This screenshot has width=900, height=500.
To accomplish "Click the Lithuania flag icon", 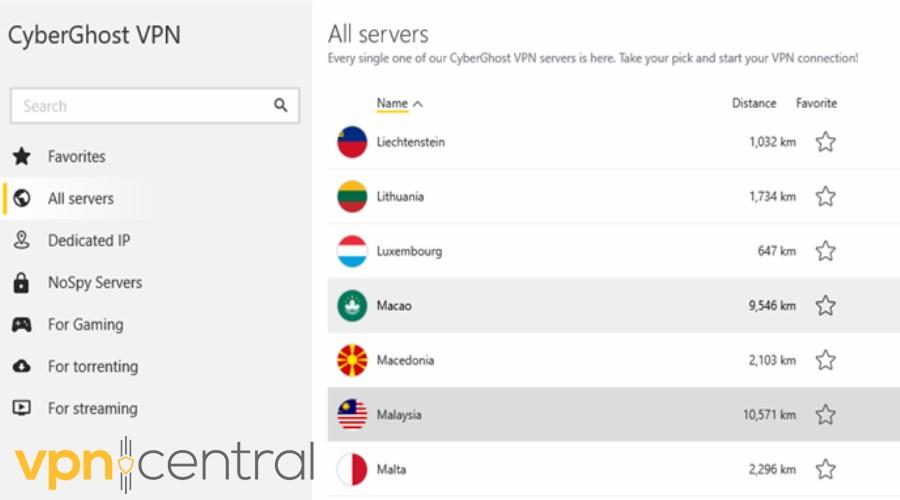I will [x=352, y=196].
